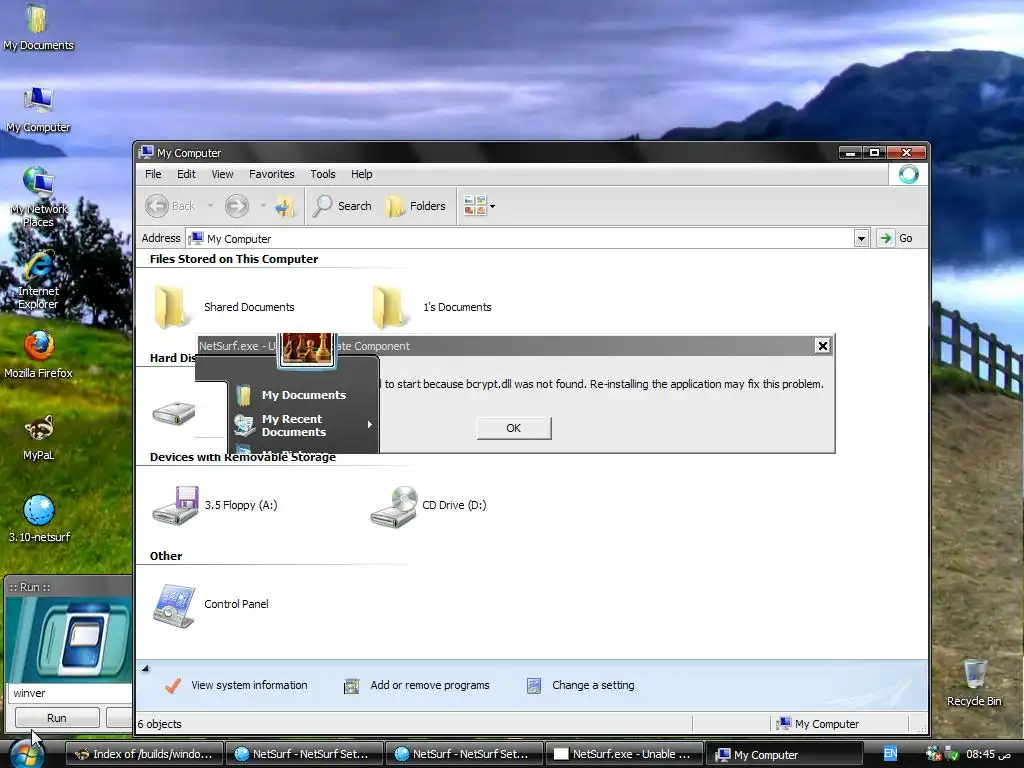Open the File menu
The width and height of the screenshot is (1024, 768).
(x=153, y=174)
